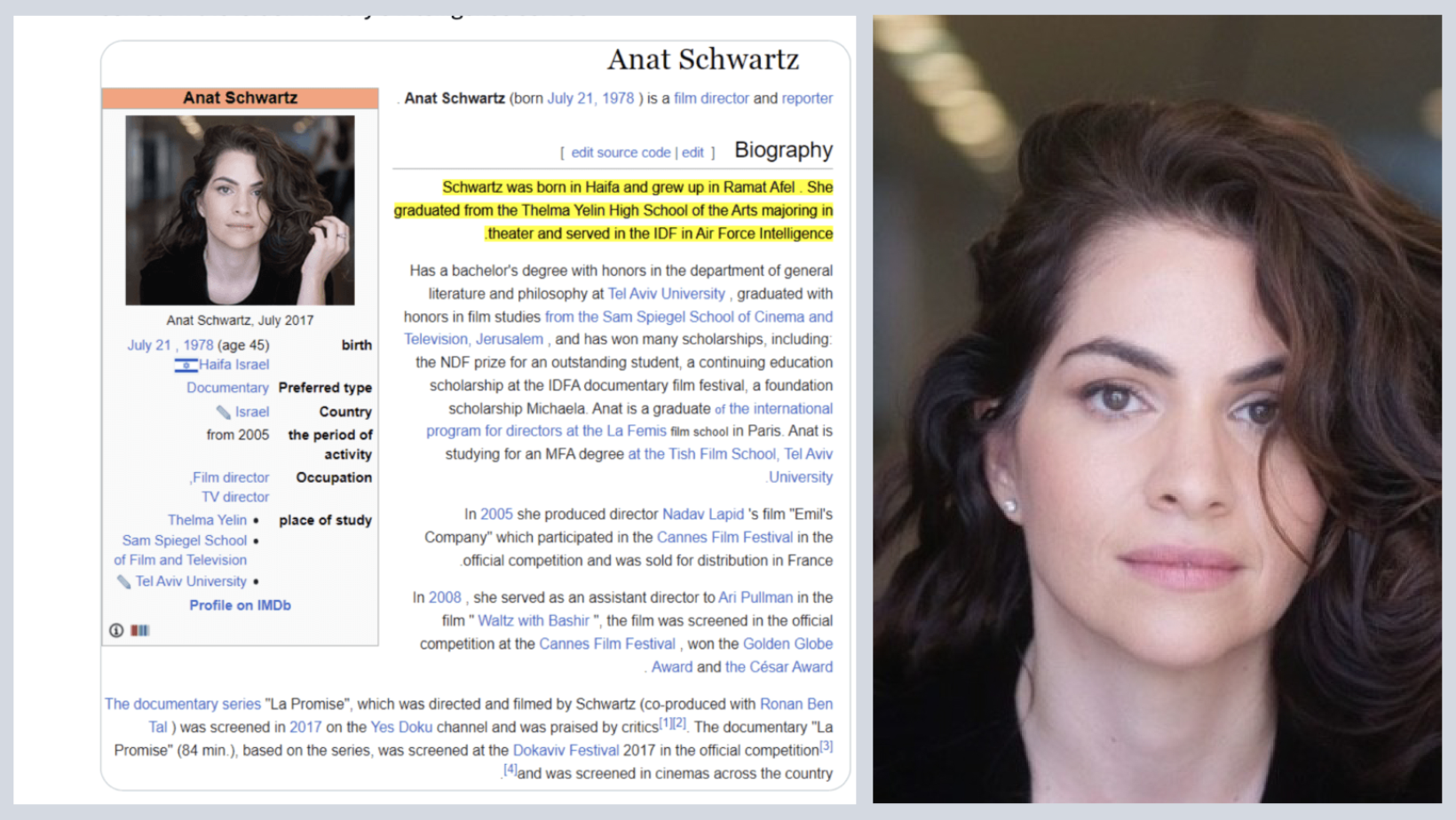Image resolution: width=1456 pixels, height=820 pixels.
Task: Click 'Tel Aviv University' link in bachelor's degree sentence
Action: coord(666,294)
